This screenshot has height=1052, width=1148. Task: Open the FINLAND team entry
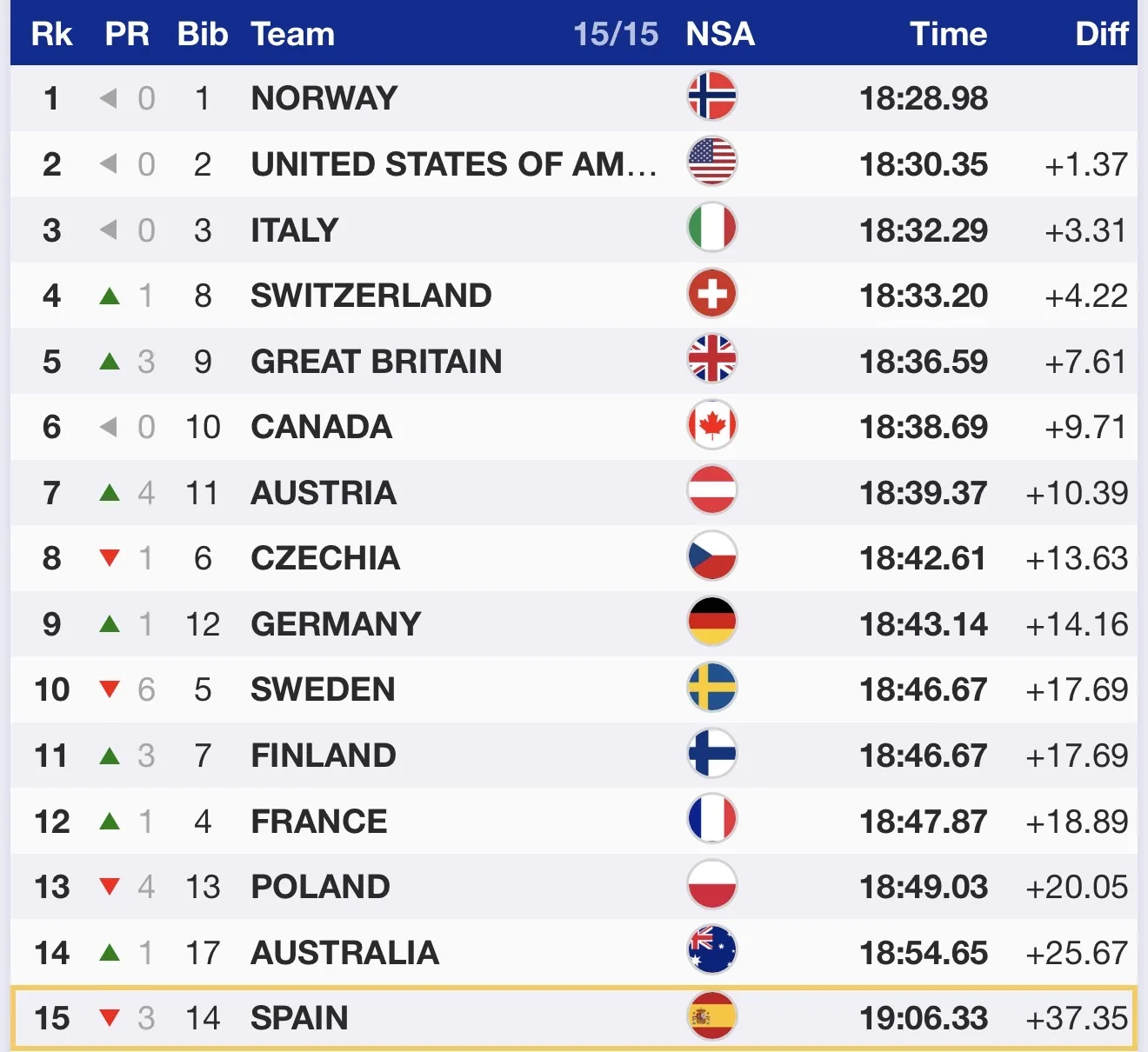pos(323,756)
